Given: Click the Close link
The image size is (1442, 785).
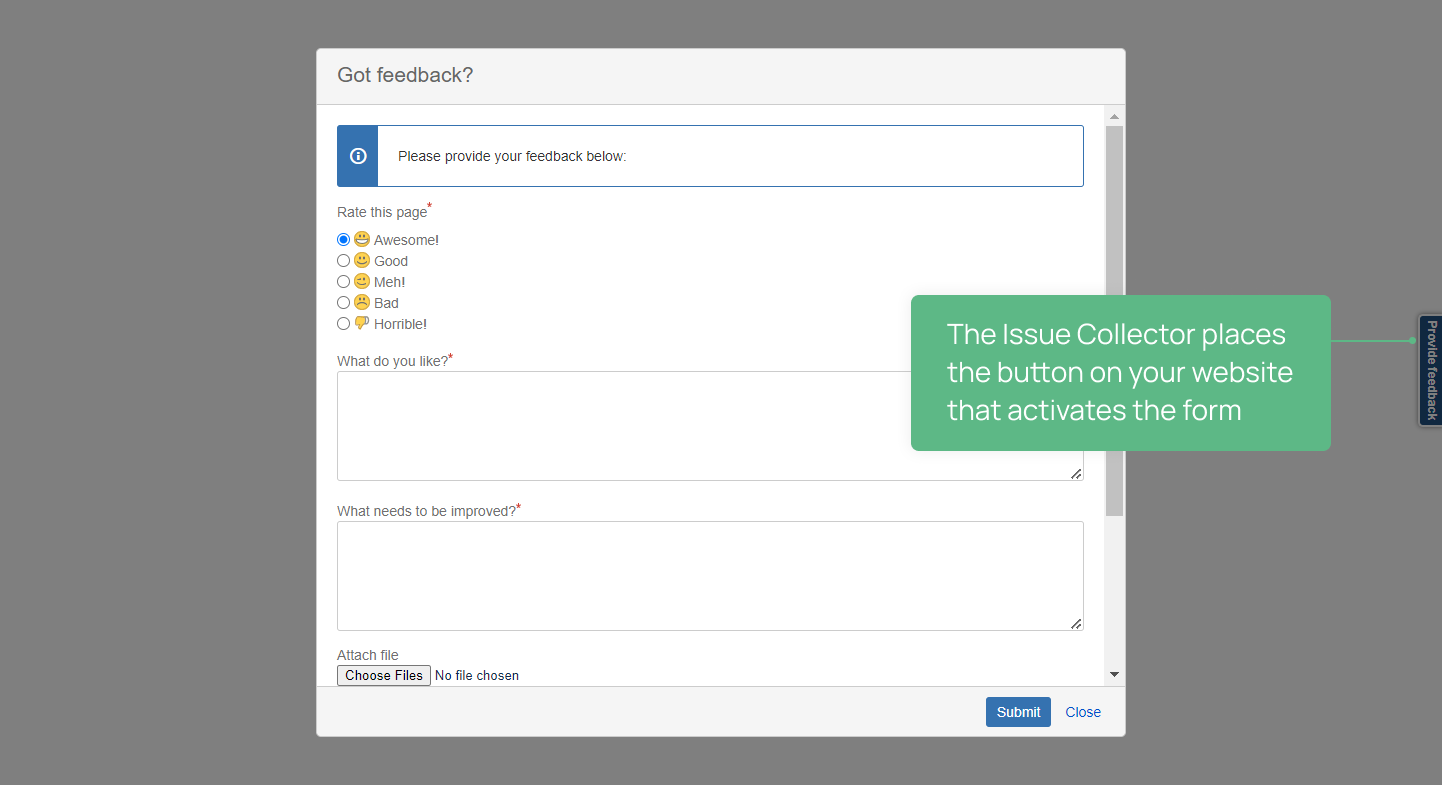Looking at the screenshot, I should tap(1083, 712).
